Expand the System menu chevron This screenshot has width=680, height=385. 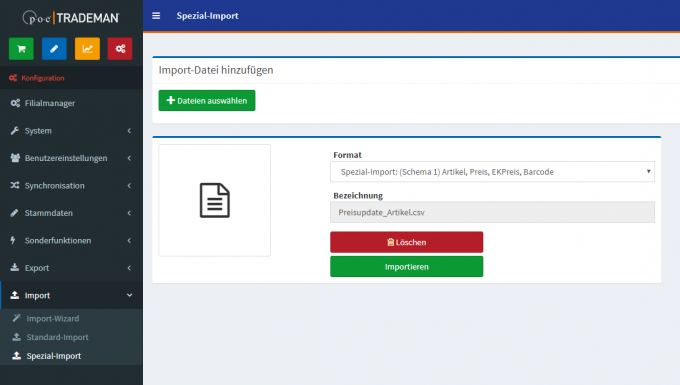129,131
